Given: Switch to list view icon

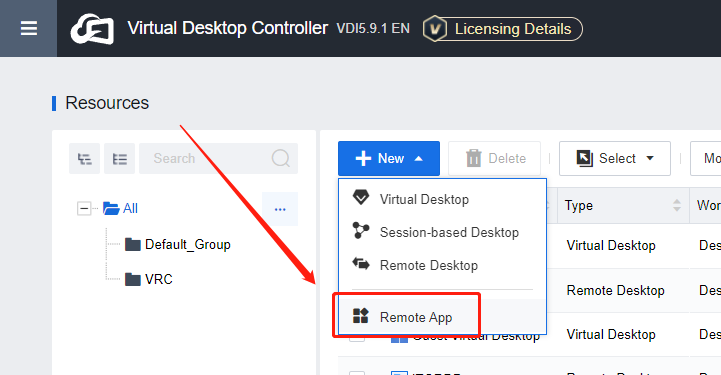Looking at the screenshot, I should [120, 159].
